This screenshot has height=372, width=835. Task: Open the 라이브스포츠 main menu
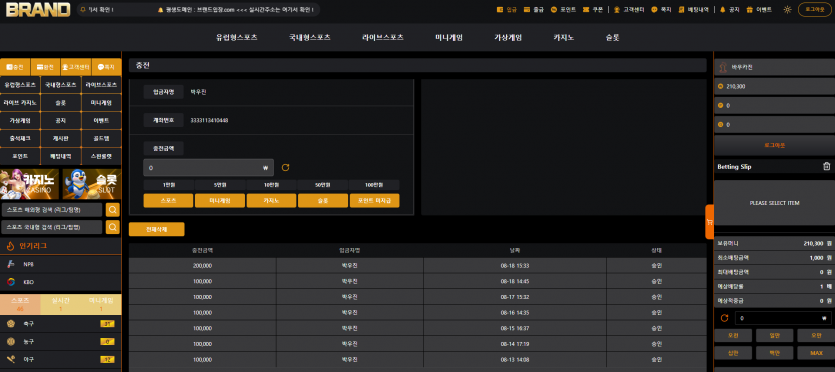pos(382,38)
